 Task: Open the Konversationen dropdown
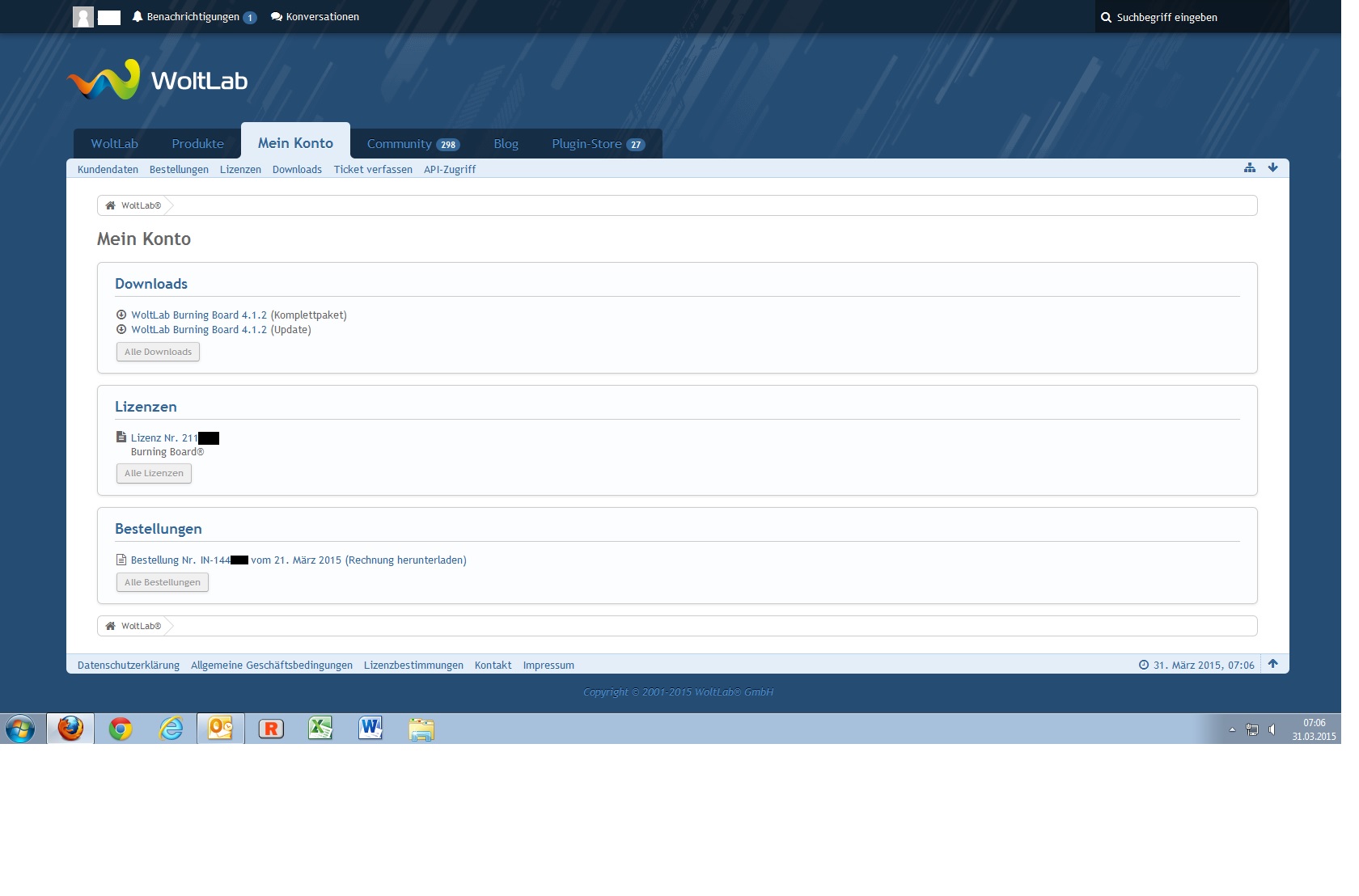(315, 17)
